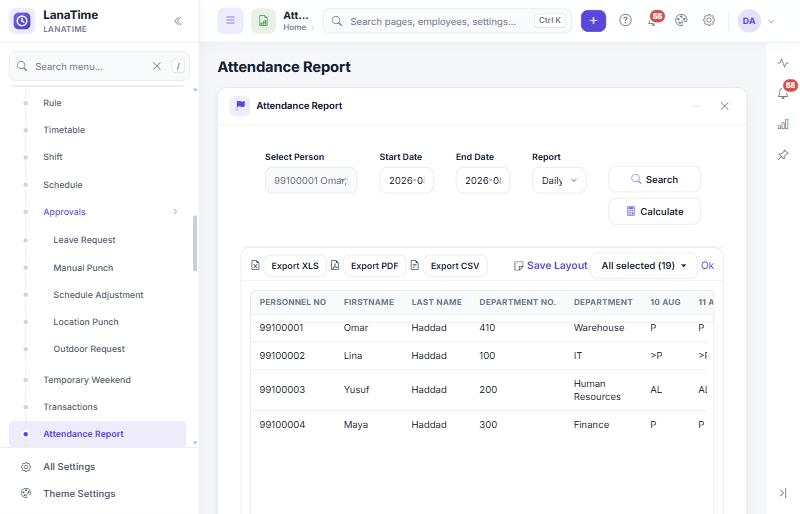This screenshot has height=514, width=800.
Task: Click the DA user avatar
Action: [x=749, y=21]
